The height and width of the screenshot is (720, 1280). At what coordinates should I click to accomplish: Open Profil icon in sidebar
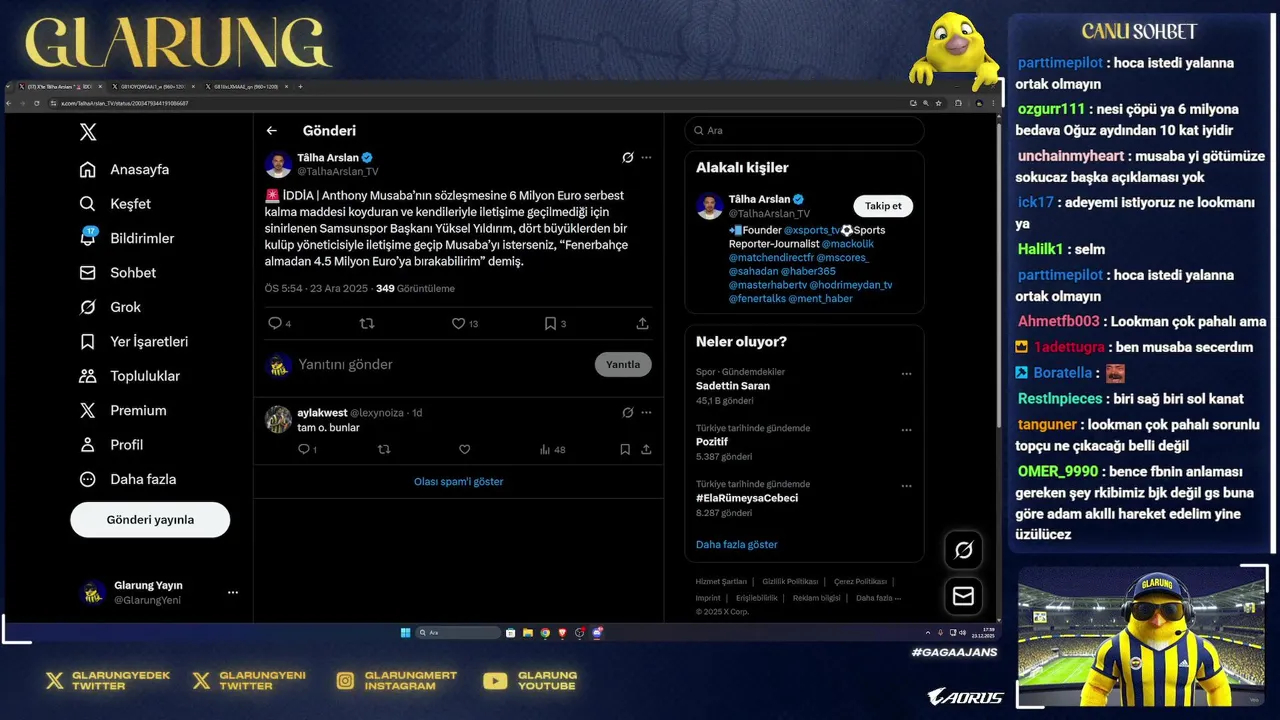[x=88, y=445]
